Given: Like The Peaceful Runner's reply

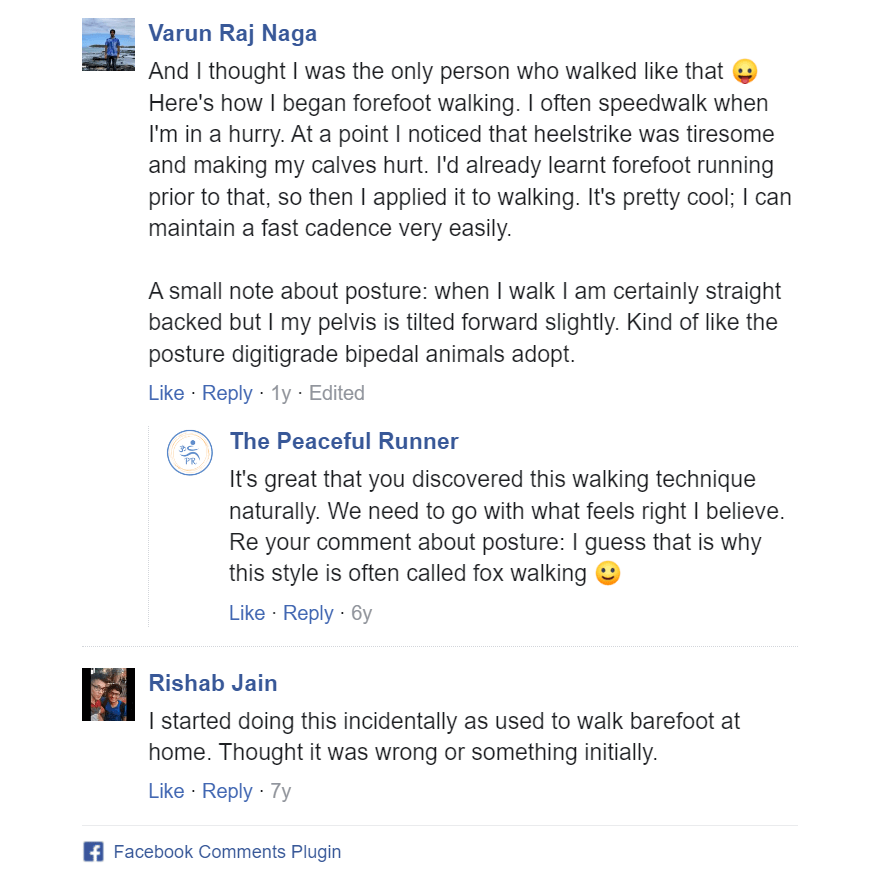Looking at the screenshot, I should (247, 613).
